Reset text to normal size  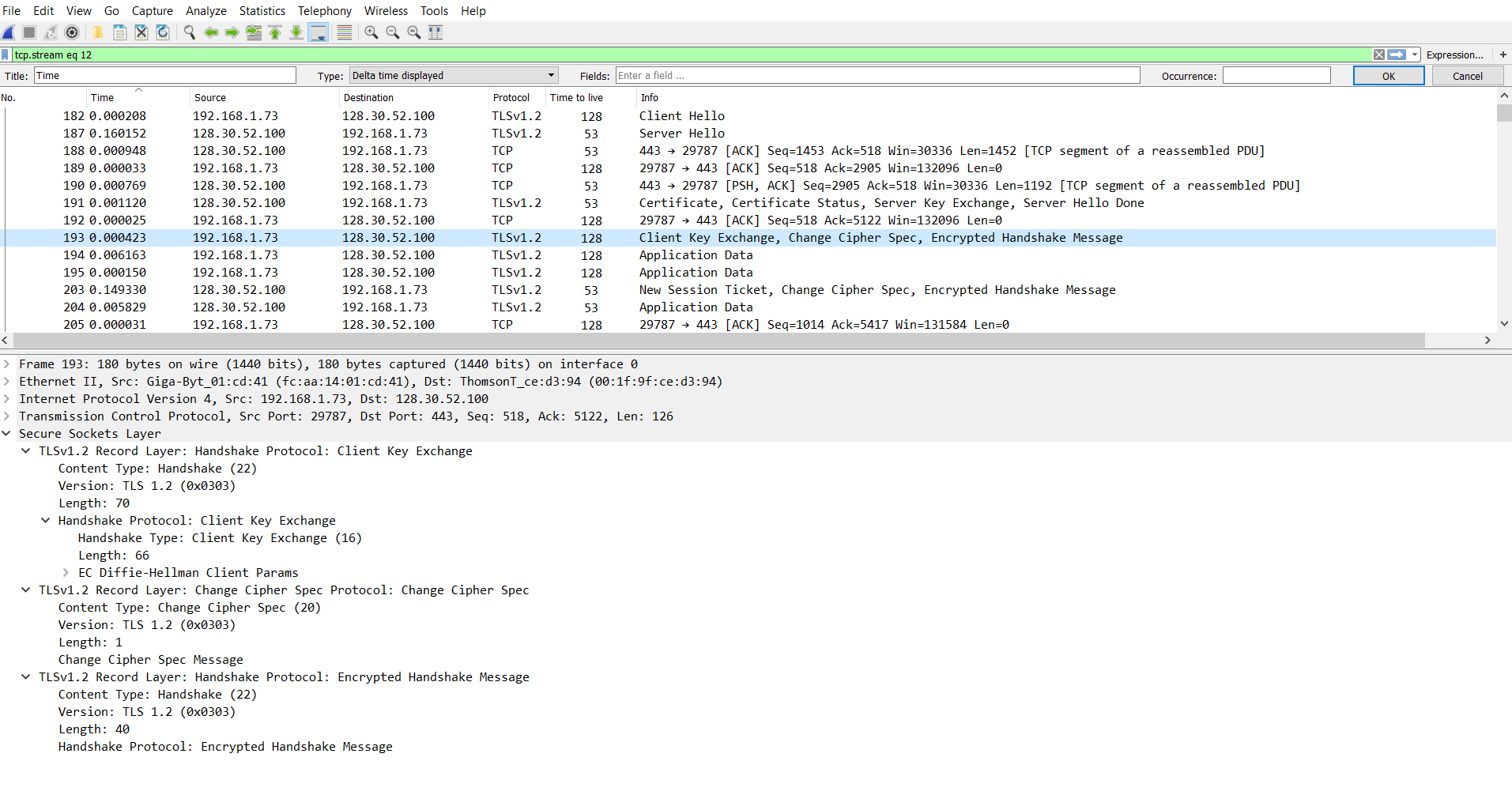click(x=414, y=32)
